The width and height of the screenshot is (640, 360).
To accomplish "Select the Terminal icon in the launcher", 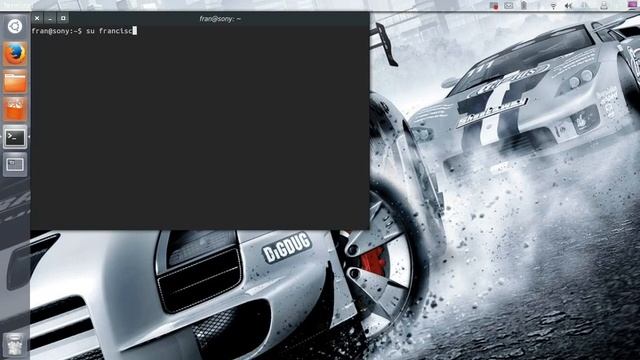I will pos(15,137).
